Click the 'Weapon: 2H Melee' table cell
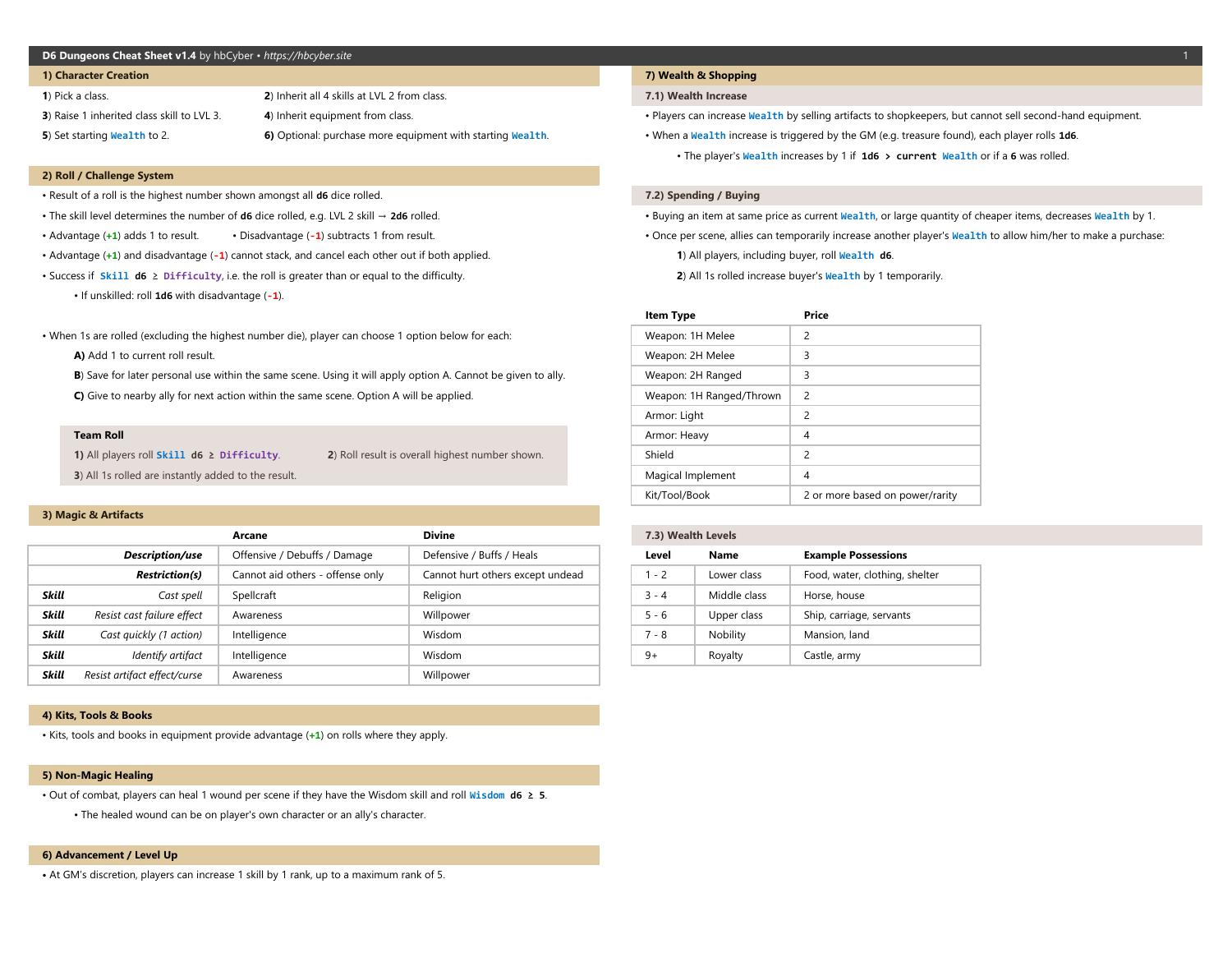 (x=711, y=356)
